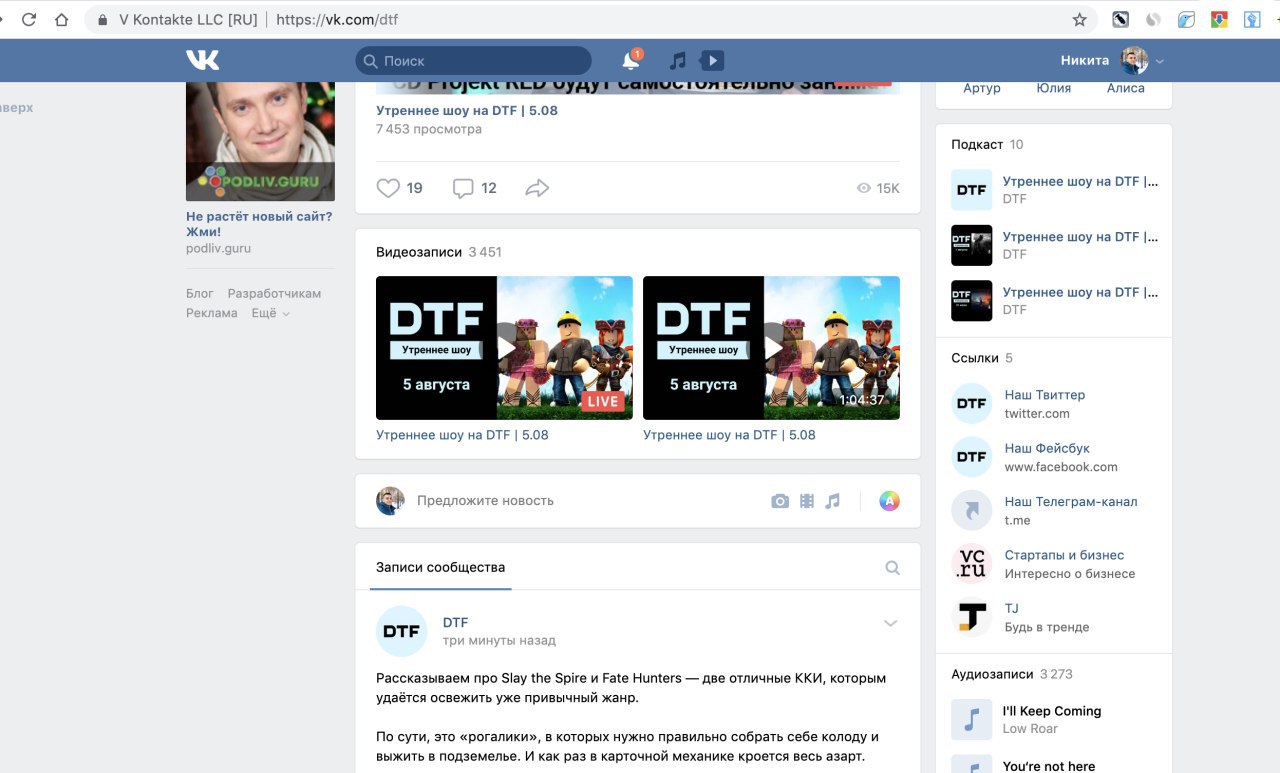Open friend Артур
Screen dimensions: 1280x773
click(x=982, y=88)
